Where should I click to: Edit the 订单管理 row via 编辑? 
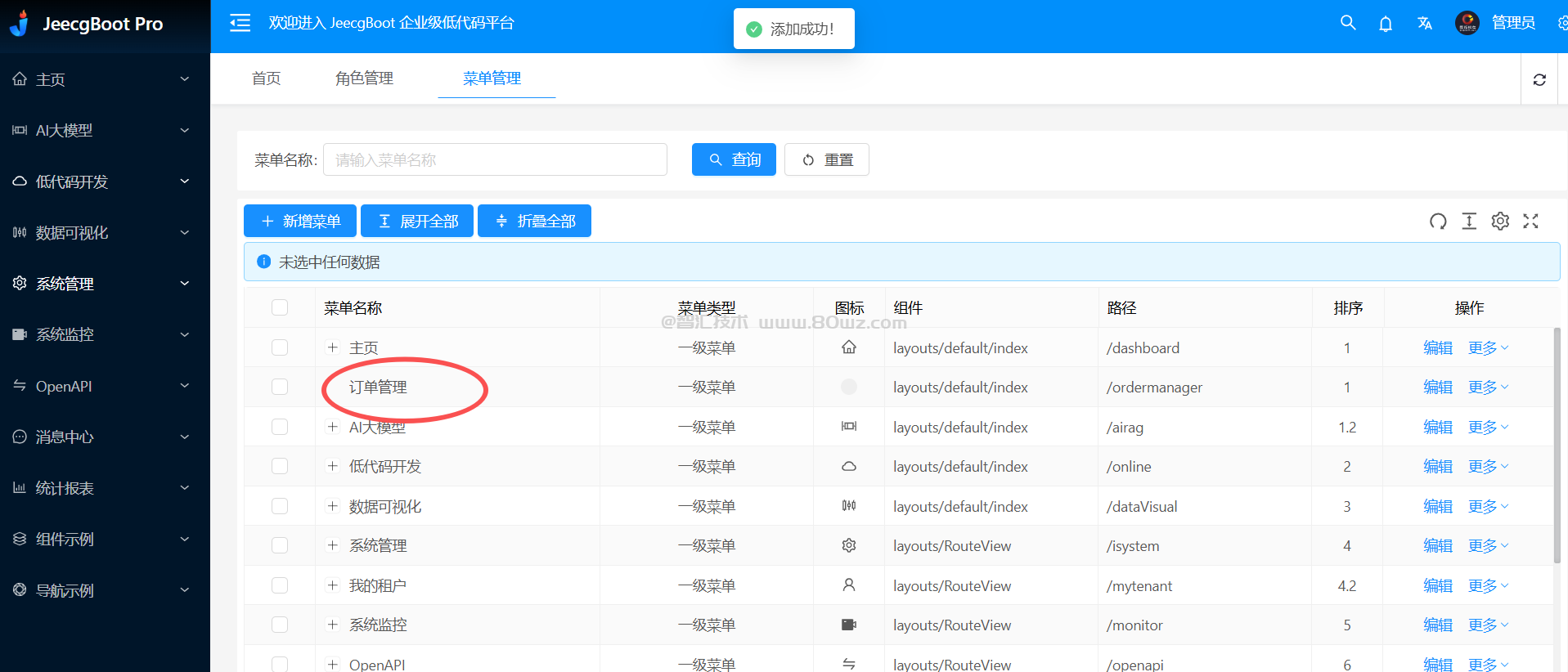click(1437, 387)
